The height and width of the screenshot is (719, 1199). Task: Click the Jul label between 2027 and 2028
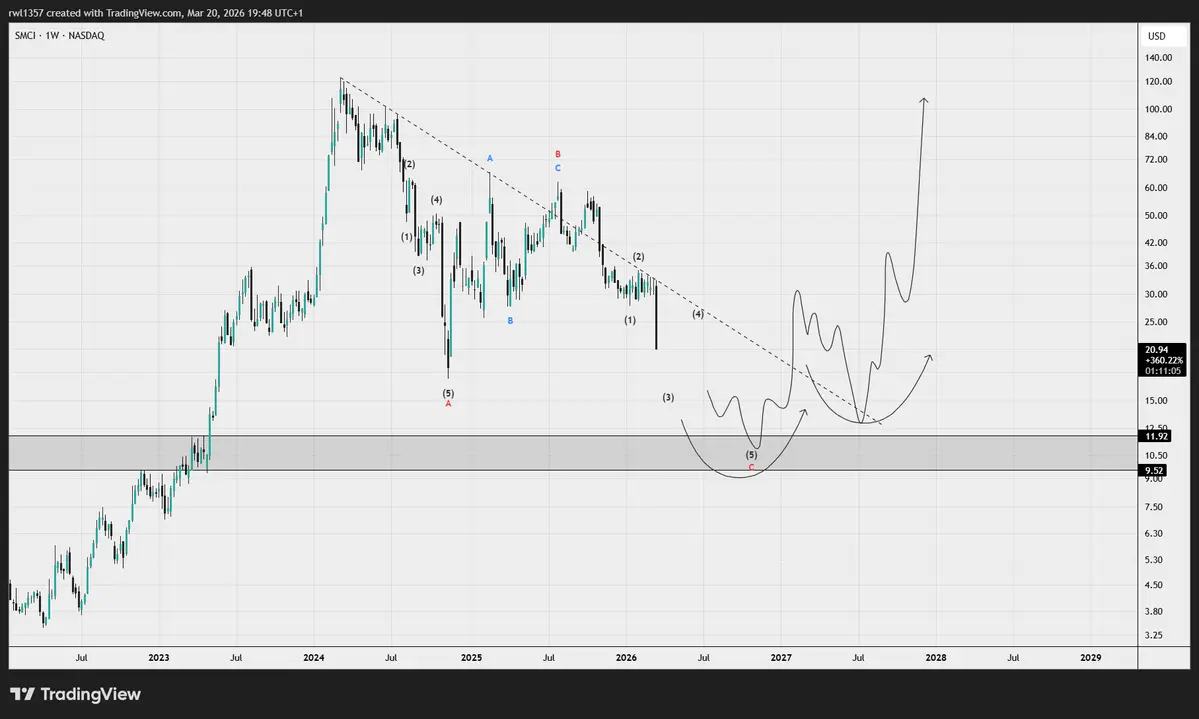coord(859,658)
